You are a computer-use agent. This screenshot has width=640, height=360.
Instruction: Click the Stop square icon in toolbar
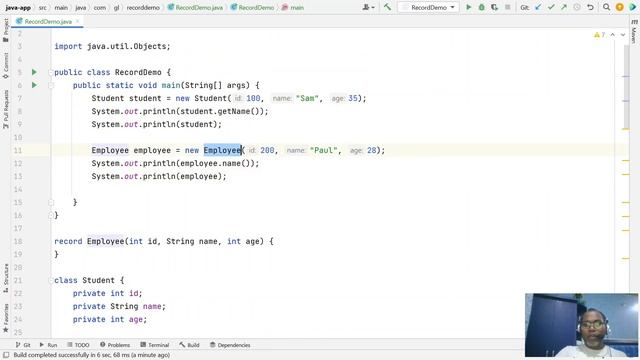pos(508,7)
